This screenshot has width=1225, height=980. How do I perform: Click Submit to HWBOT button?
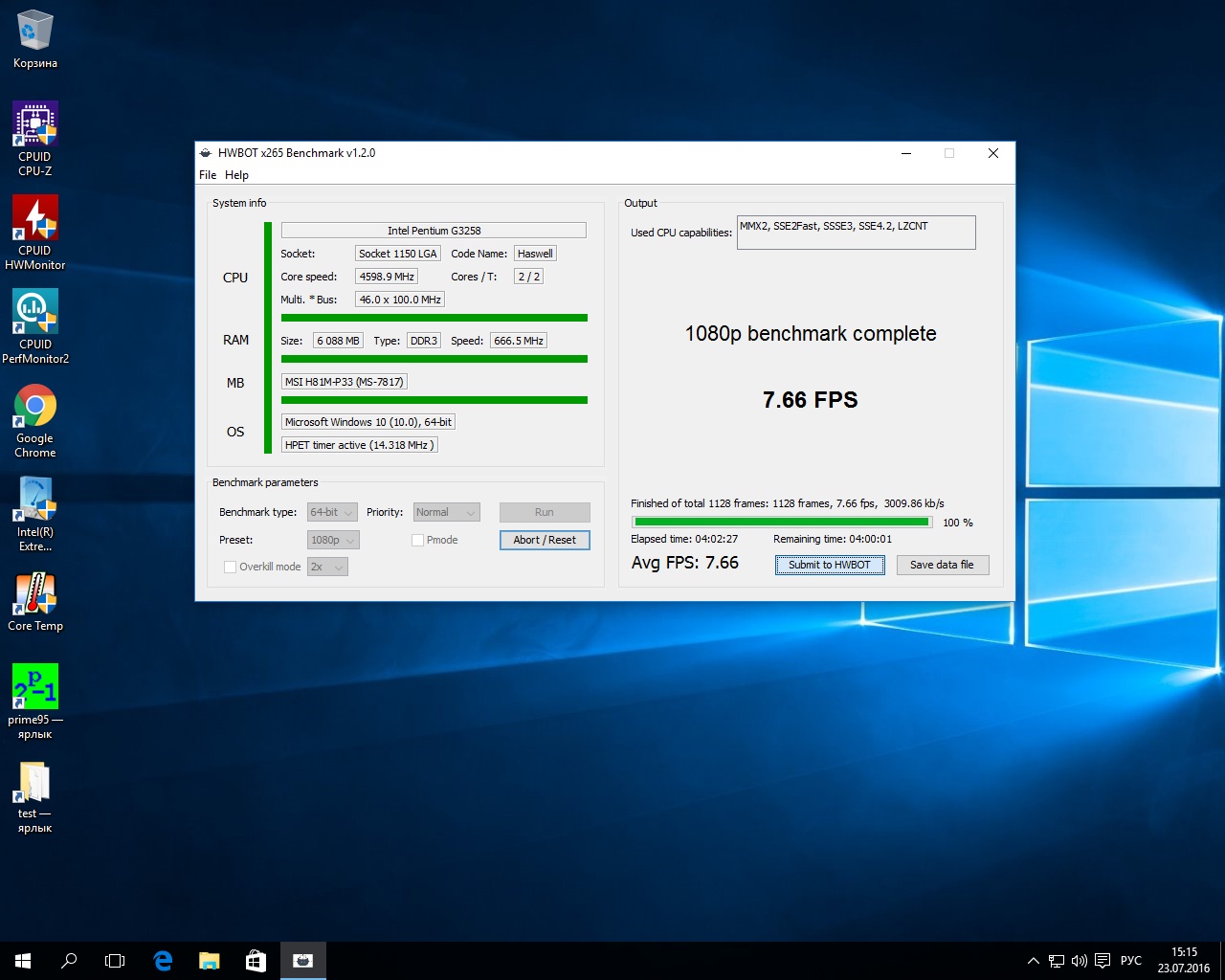[830, 565]
